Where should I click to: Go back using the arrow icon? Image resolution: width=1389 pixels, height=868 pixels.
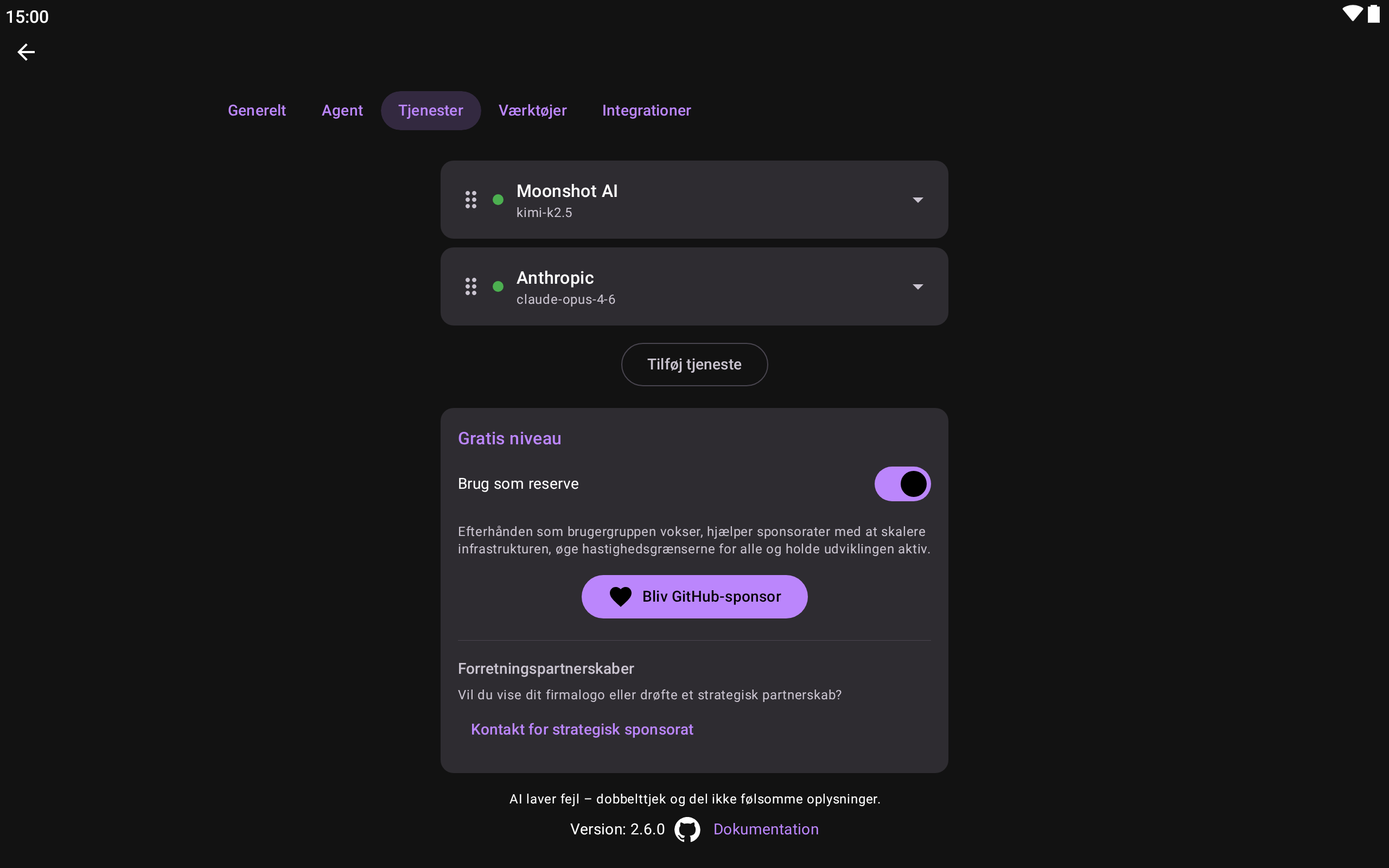(x=26, y=52)
